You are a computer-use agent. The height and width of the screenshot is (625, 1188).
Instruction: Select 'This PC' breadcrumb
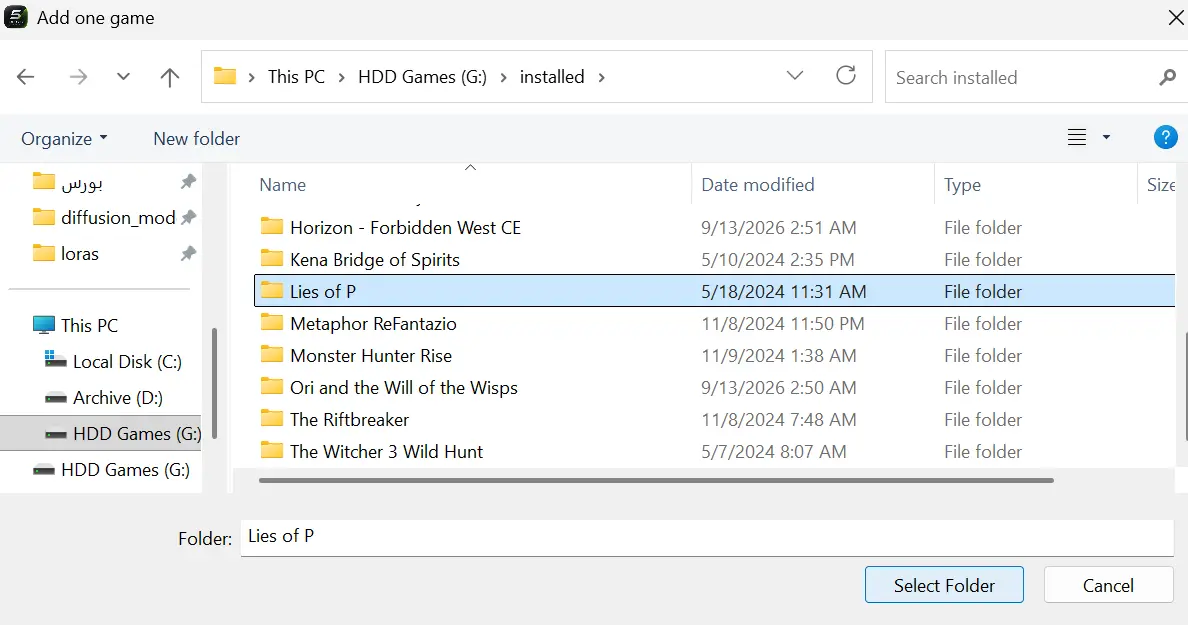click(296, 77)
